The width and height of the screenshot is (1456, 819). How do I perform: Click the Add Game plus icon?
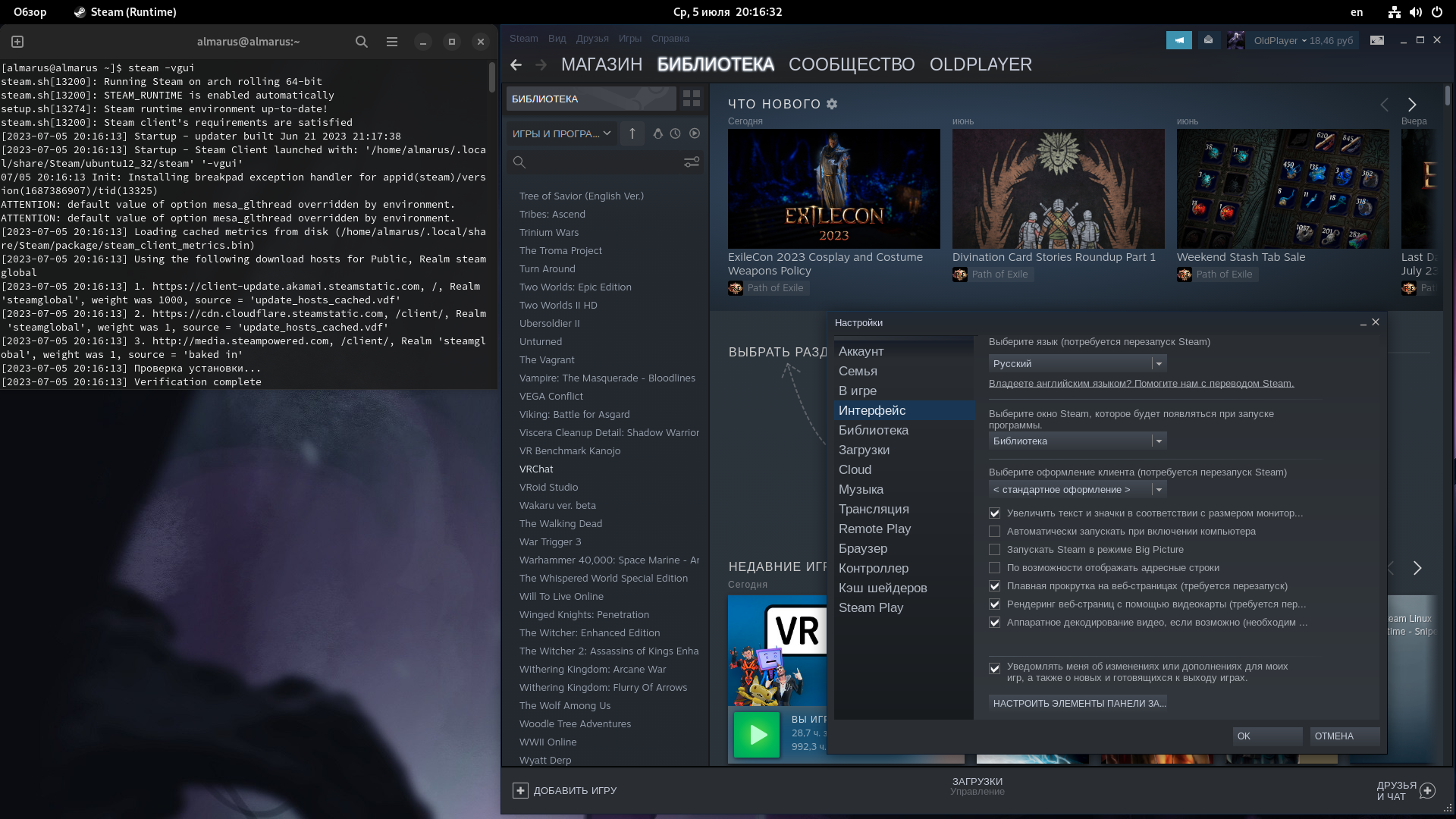point(520,790)
